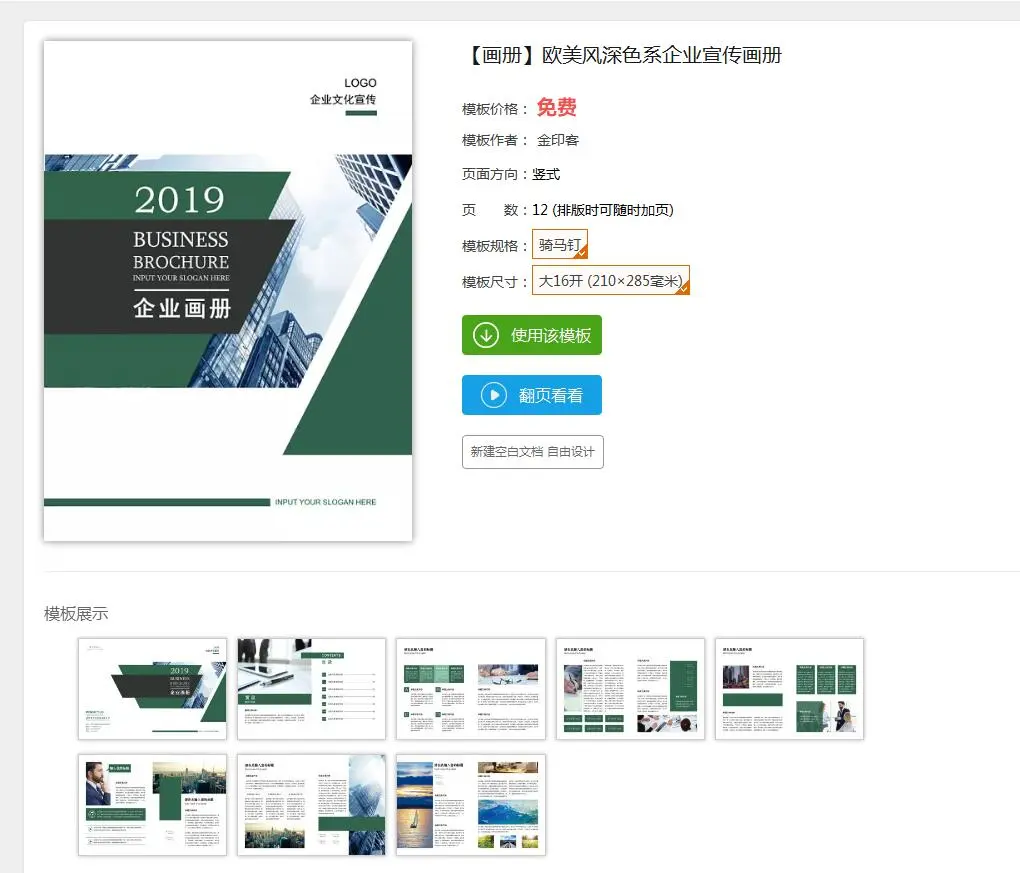Select the 骑马钉 binding option
This screenshot has width=1020, height=873.
click(559, 245)
